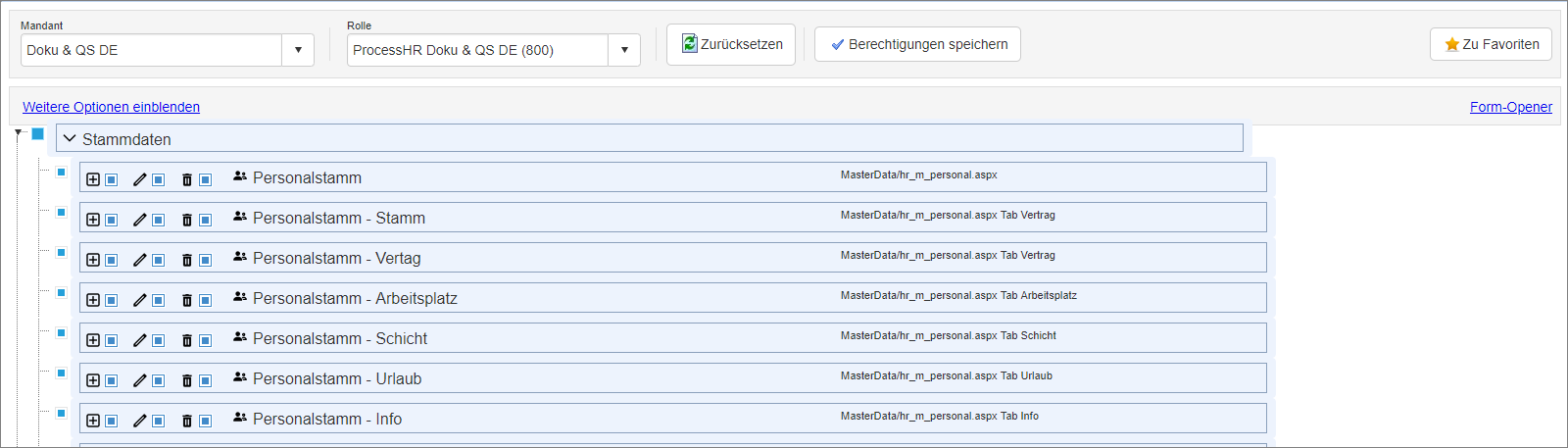
Task: Click the plus icon in Personalstamm - Schicht row
Action: click(x=93, y=340)
